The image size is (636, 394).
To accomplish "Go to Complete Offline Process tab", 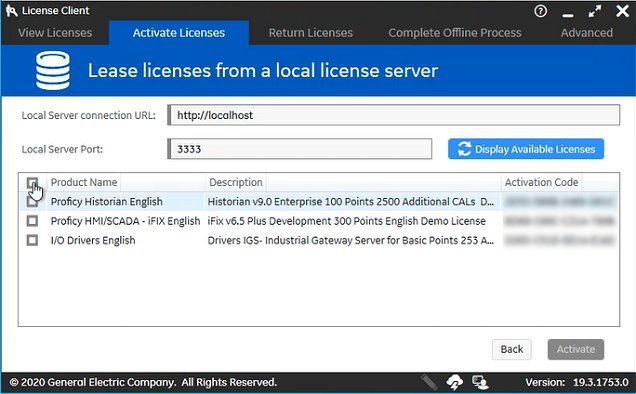I will (455, 32).
